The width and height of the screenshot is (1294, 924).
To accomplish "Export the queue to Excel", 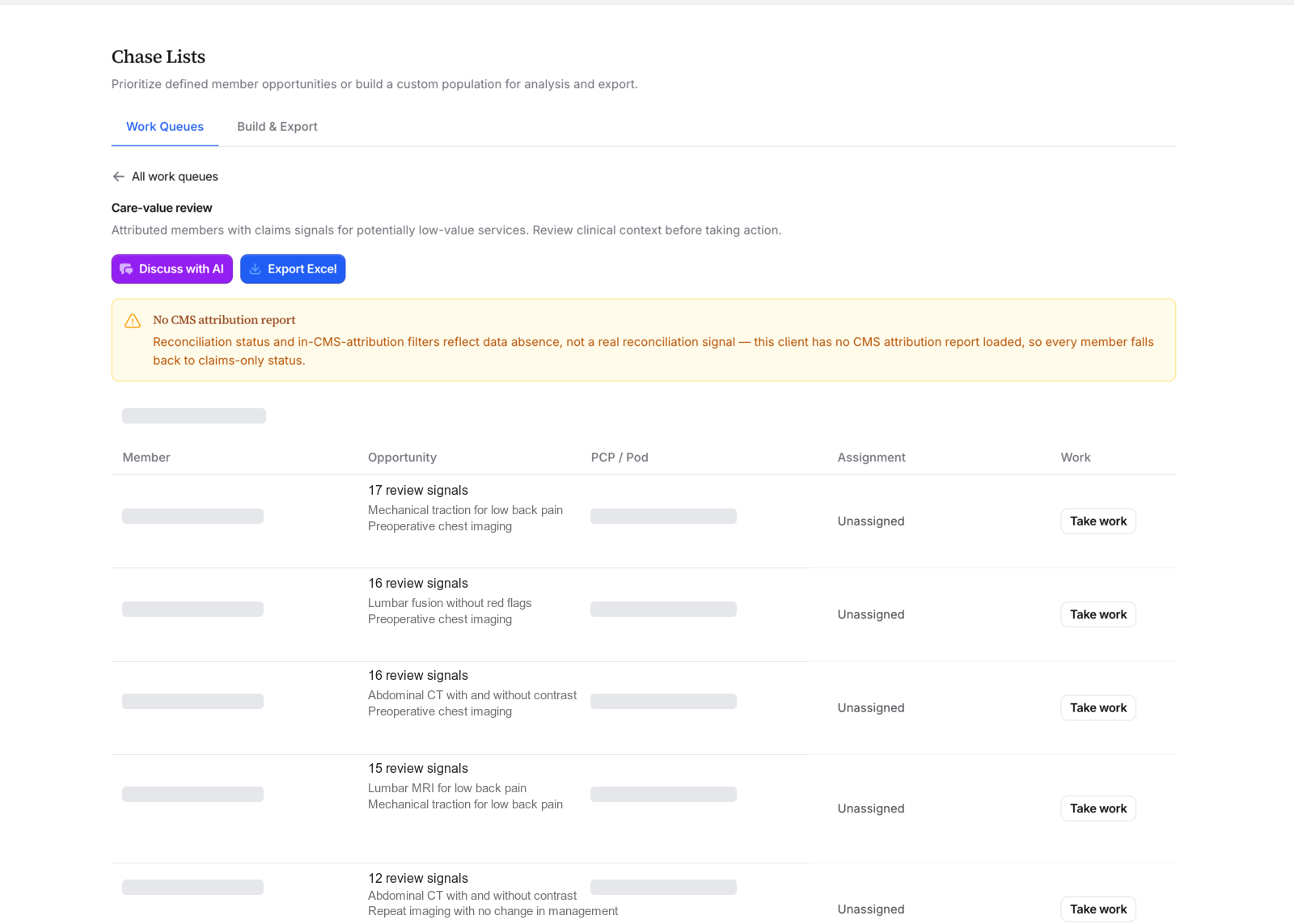I will (293, 269).
